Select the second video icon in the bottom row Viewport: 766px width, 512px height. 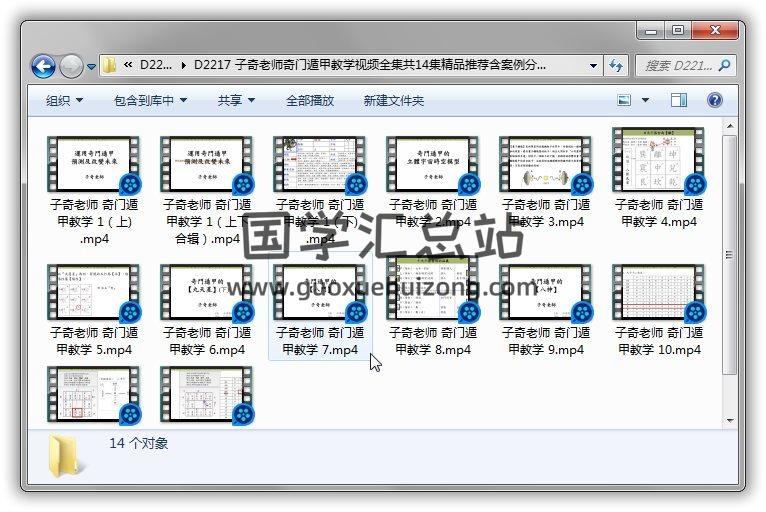(207, 395)
